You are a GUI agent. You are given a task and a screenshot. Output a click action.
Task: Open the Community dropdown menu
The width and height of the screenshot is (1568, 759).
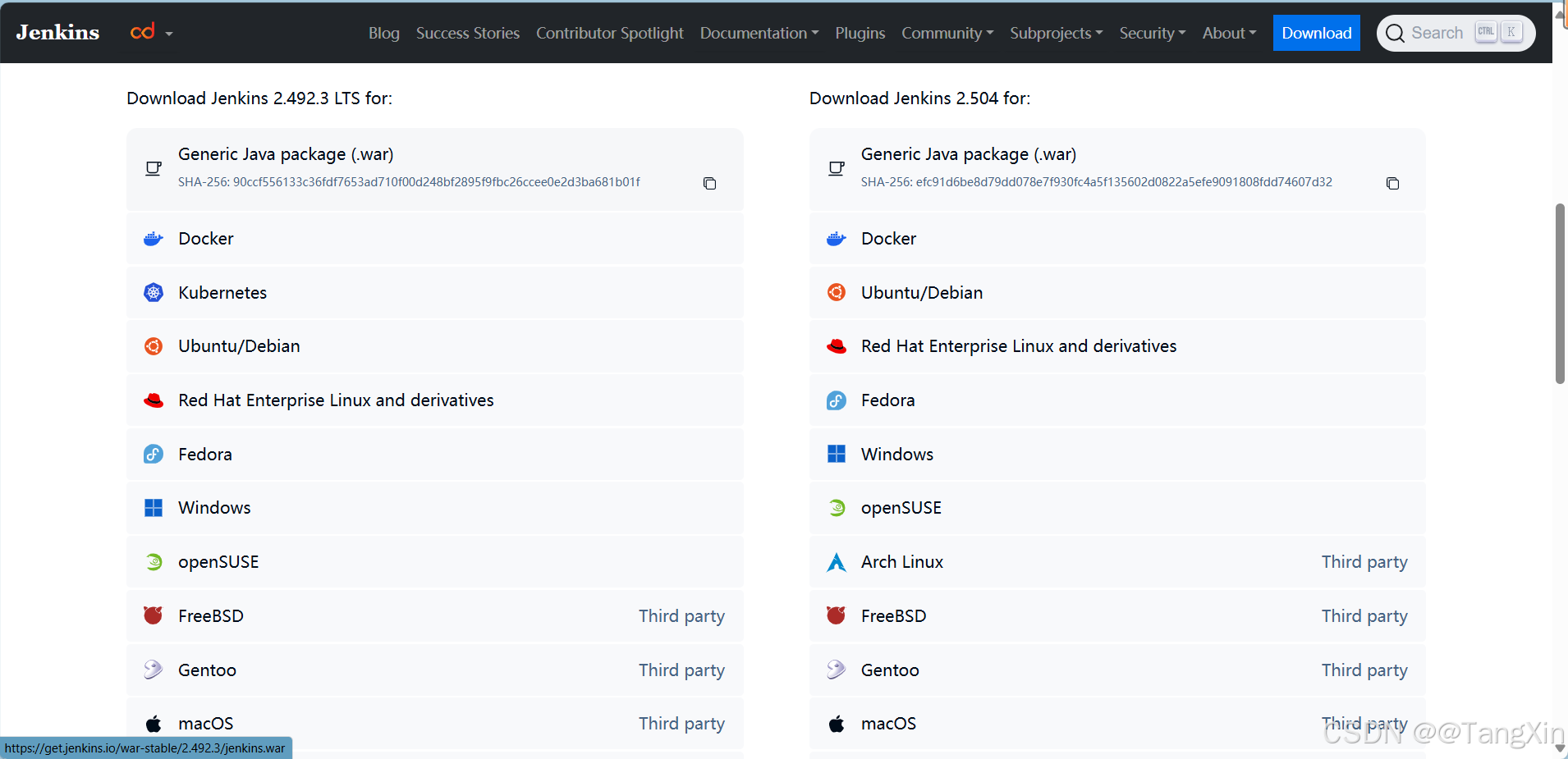947,33
